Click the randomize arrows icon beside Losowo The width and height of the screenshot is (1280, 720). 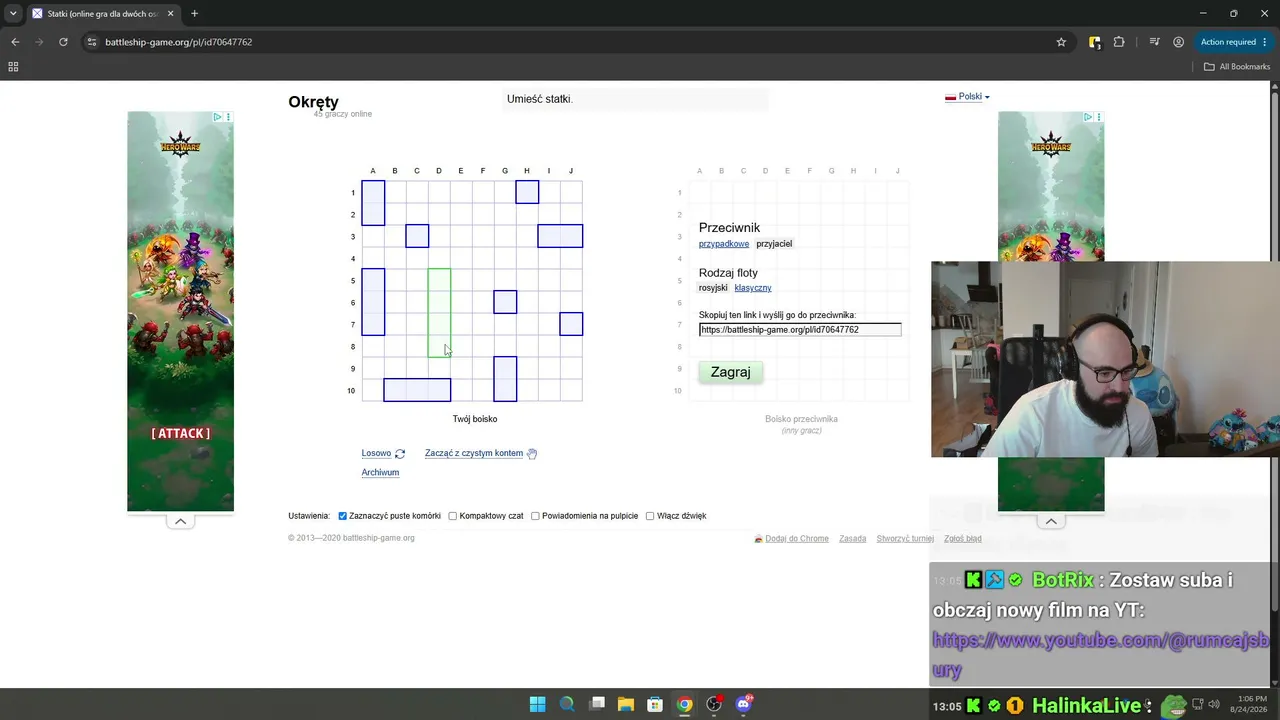coord(400,454)
